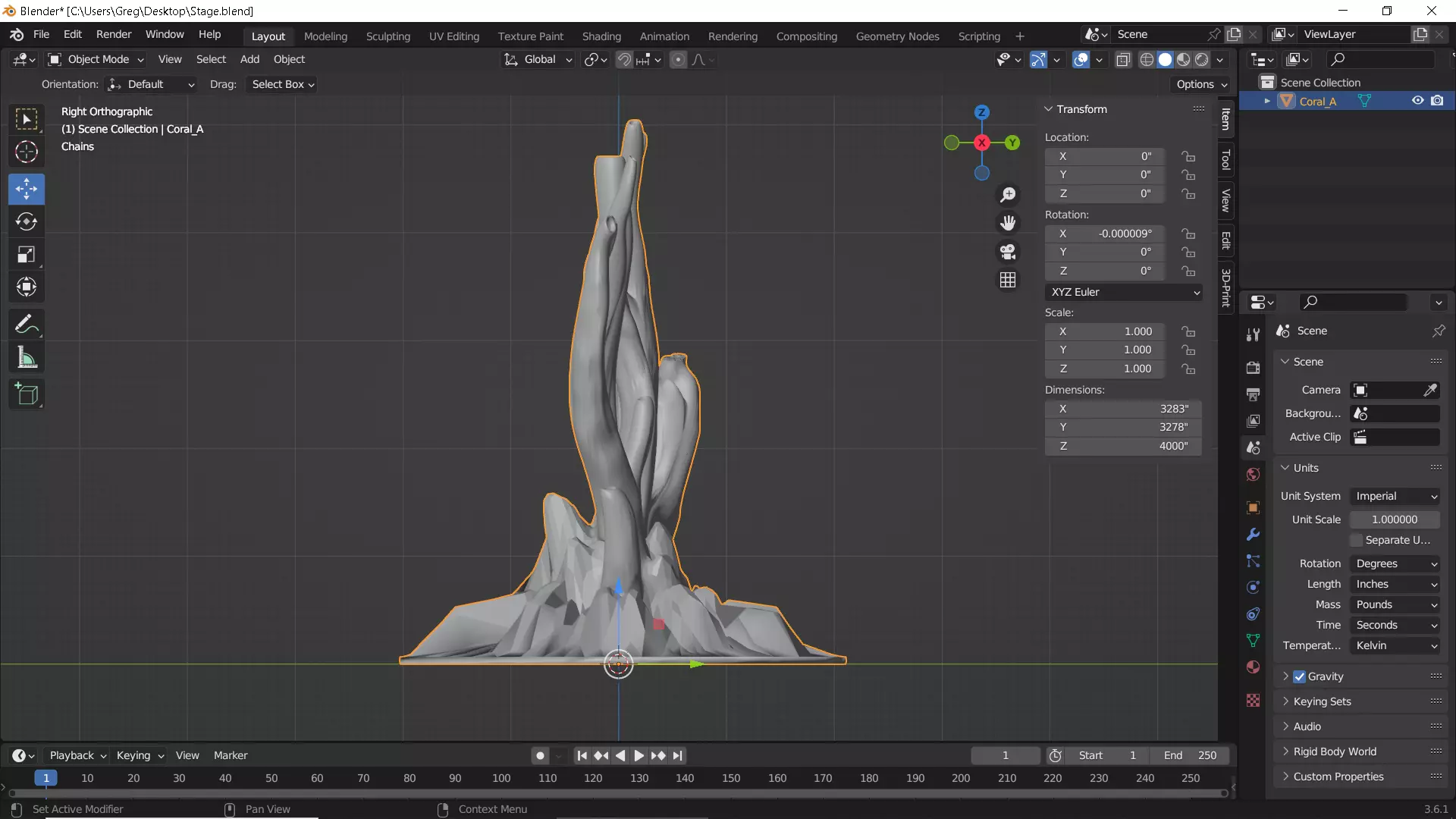Click the pan view hand icon
The image size is (1456, 819).
click(1008, 223)
